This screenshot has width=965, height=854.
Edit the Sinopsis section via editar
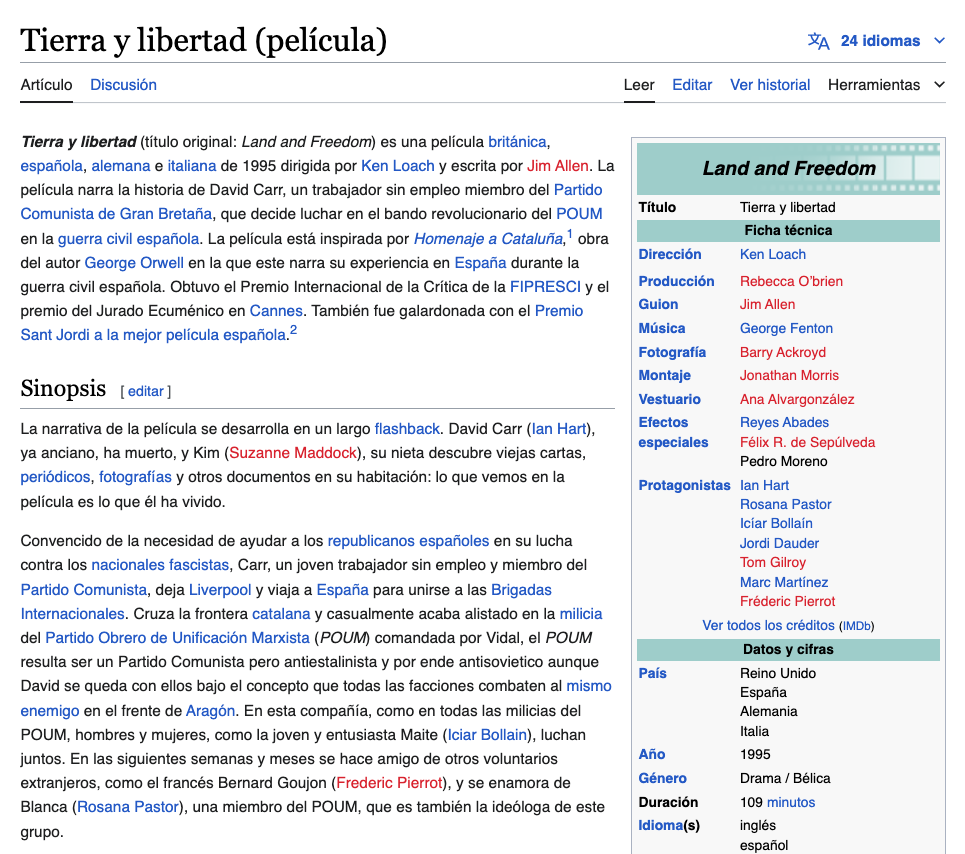click(x=146, y=391)
